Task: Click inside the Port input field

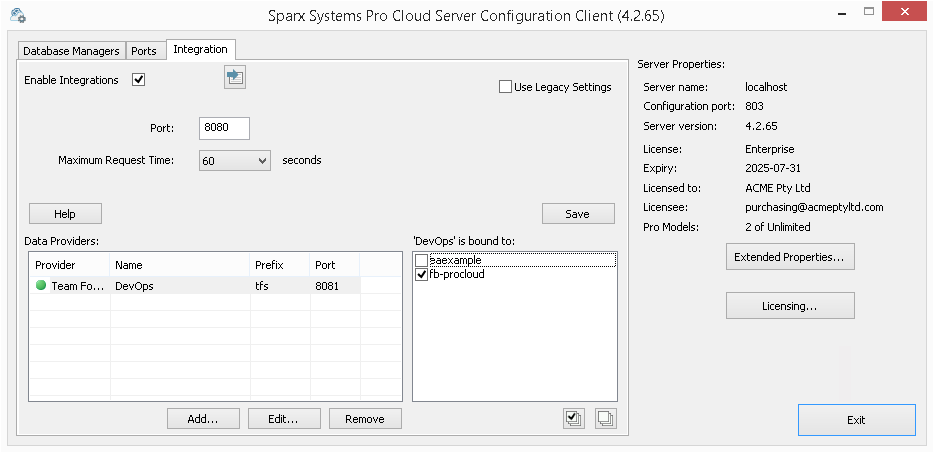Action: 224,128
